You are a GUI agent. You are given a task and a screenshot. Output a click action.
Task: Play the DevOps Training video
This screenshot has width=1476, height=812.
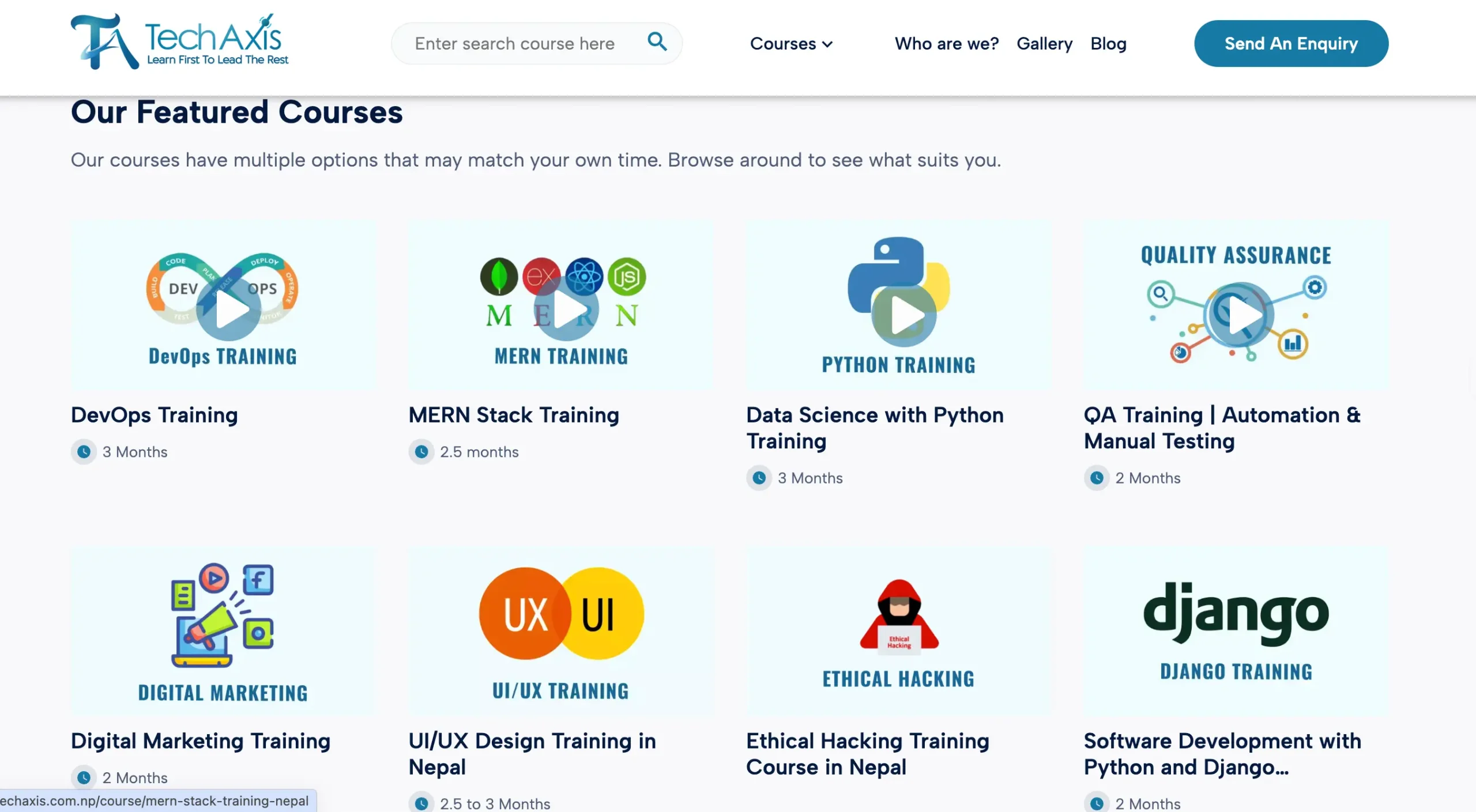pos(229,309)
